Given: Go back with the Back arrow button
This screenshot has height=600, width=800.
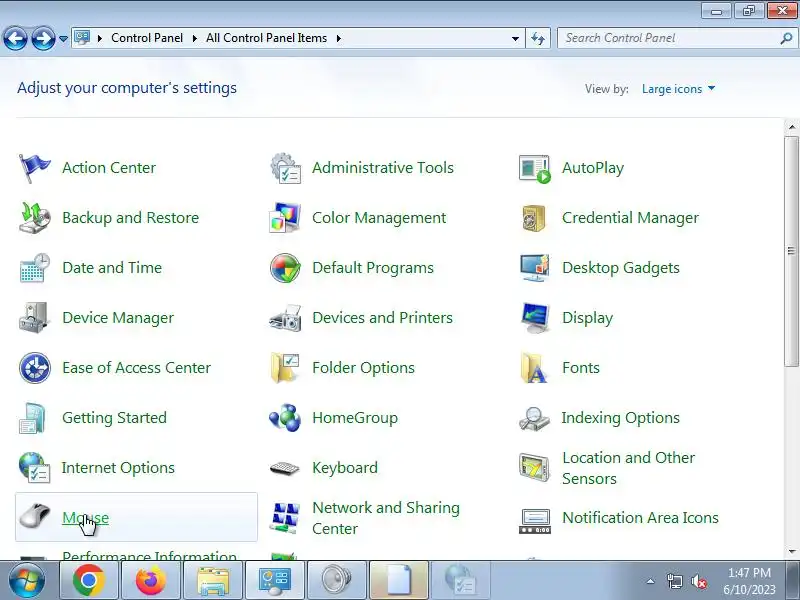Looking at the screenshot, I should 15,38.
